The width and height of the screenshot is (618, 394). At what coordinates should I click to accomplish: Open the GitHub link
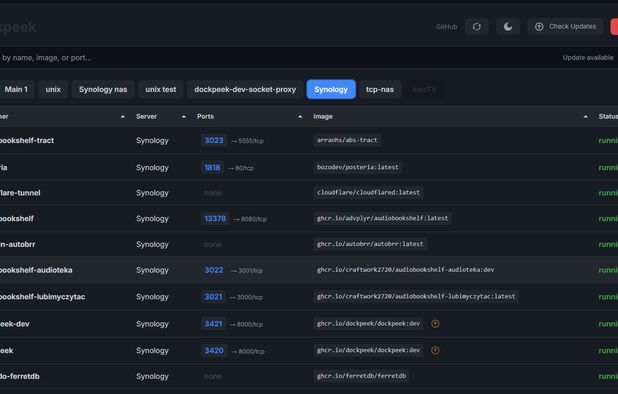(x=447, y=27)
